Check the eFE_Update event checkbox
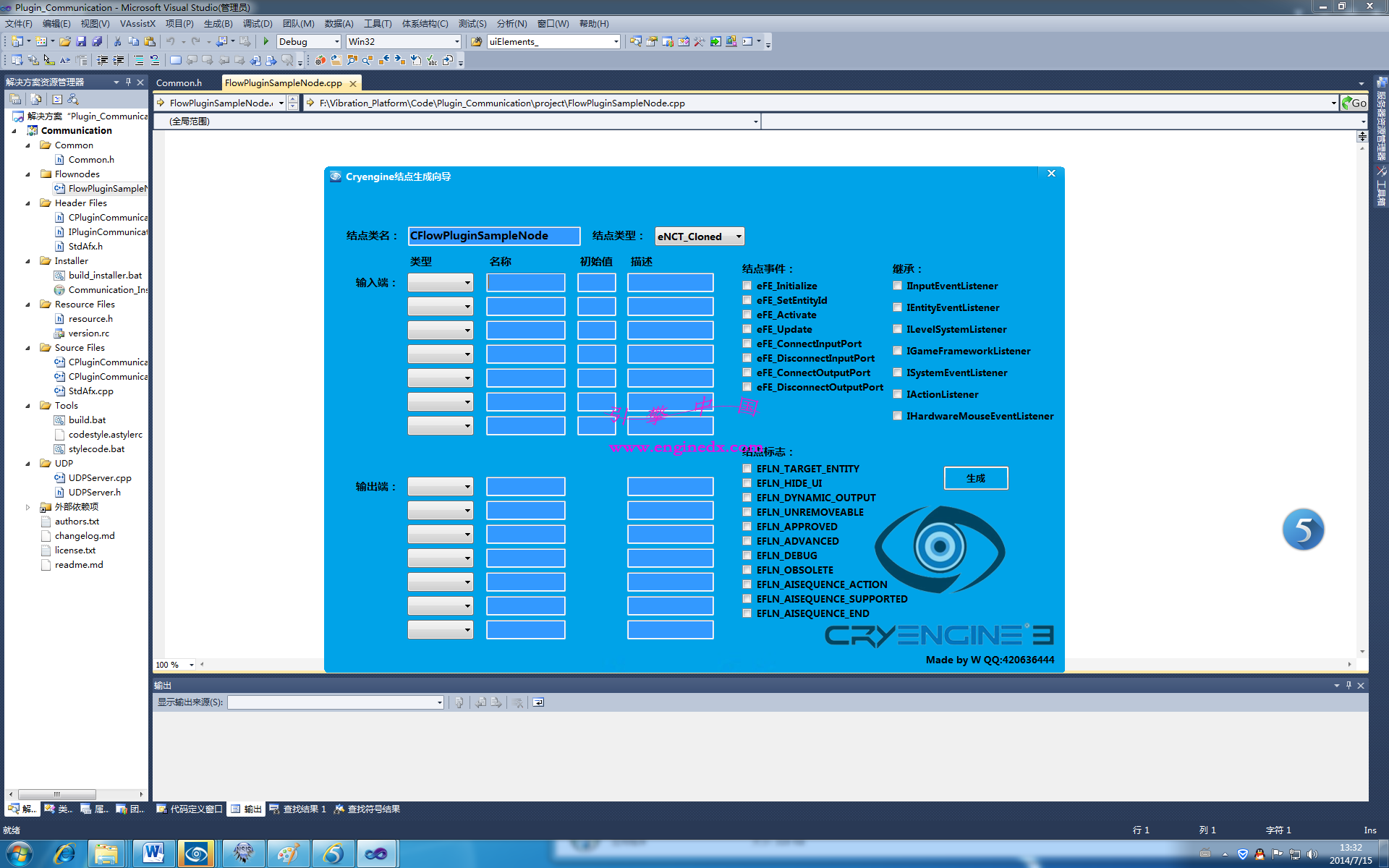 [x=747, y=329]
